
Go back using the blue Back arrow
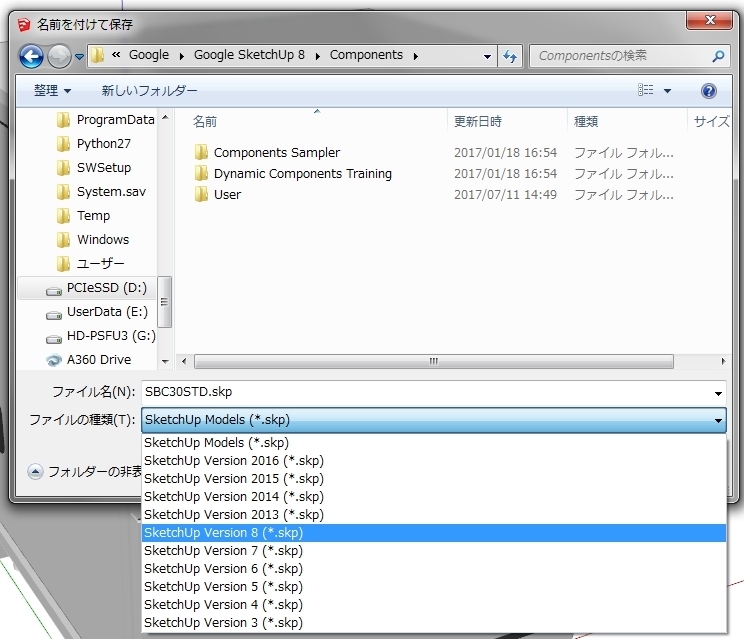(x=31, y=56)
